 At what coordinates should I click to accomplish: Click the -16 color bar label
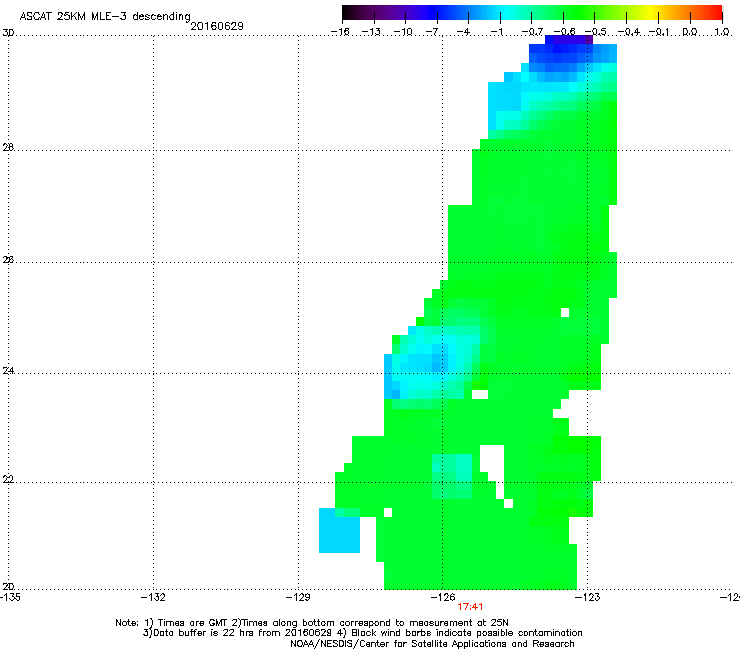coord(340,32)
